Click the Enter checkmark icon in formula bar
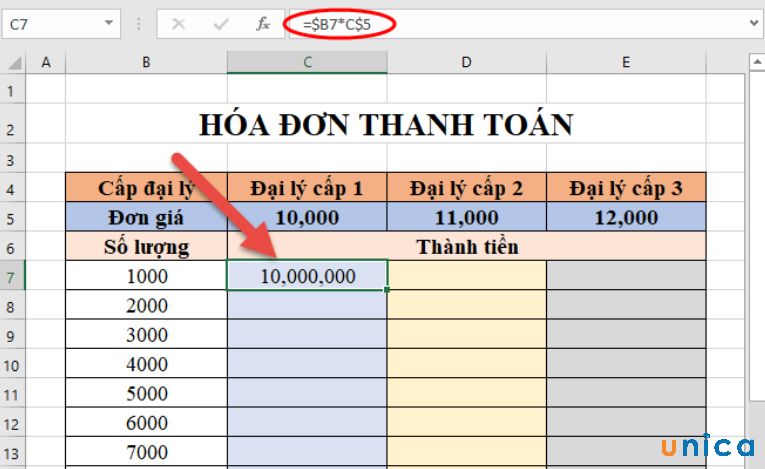The height and width of the screenshot is (469, 765). pyautogui.click(x=221, y=23)
